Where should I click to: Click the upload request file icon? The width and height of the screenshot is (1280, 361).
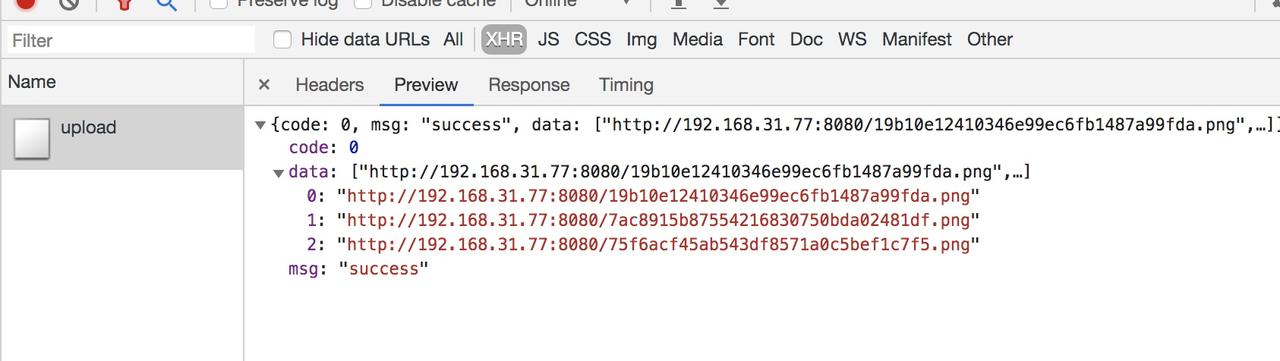coord(31,139)
